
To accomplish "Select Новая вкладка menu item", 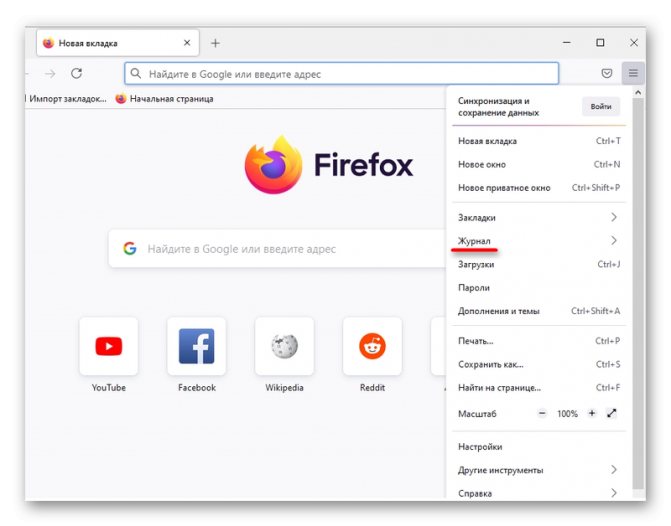I will pyautogui.click(x=539, y=141).
